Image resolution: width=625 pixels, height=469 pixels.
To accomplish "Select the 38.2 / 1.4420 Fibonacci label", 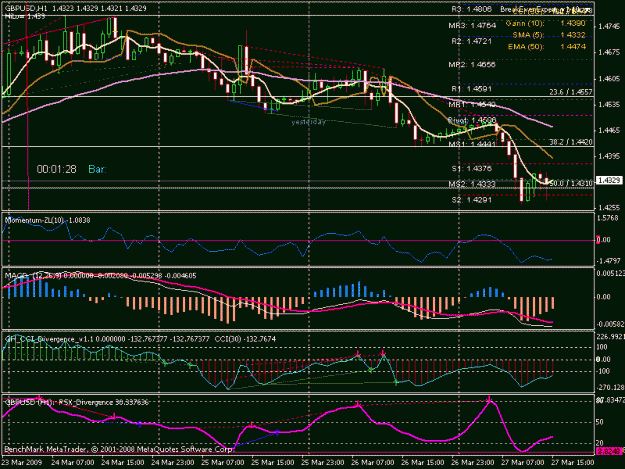I will 571,142.
